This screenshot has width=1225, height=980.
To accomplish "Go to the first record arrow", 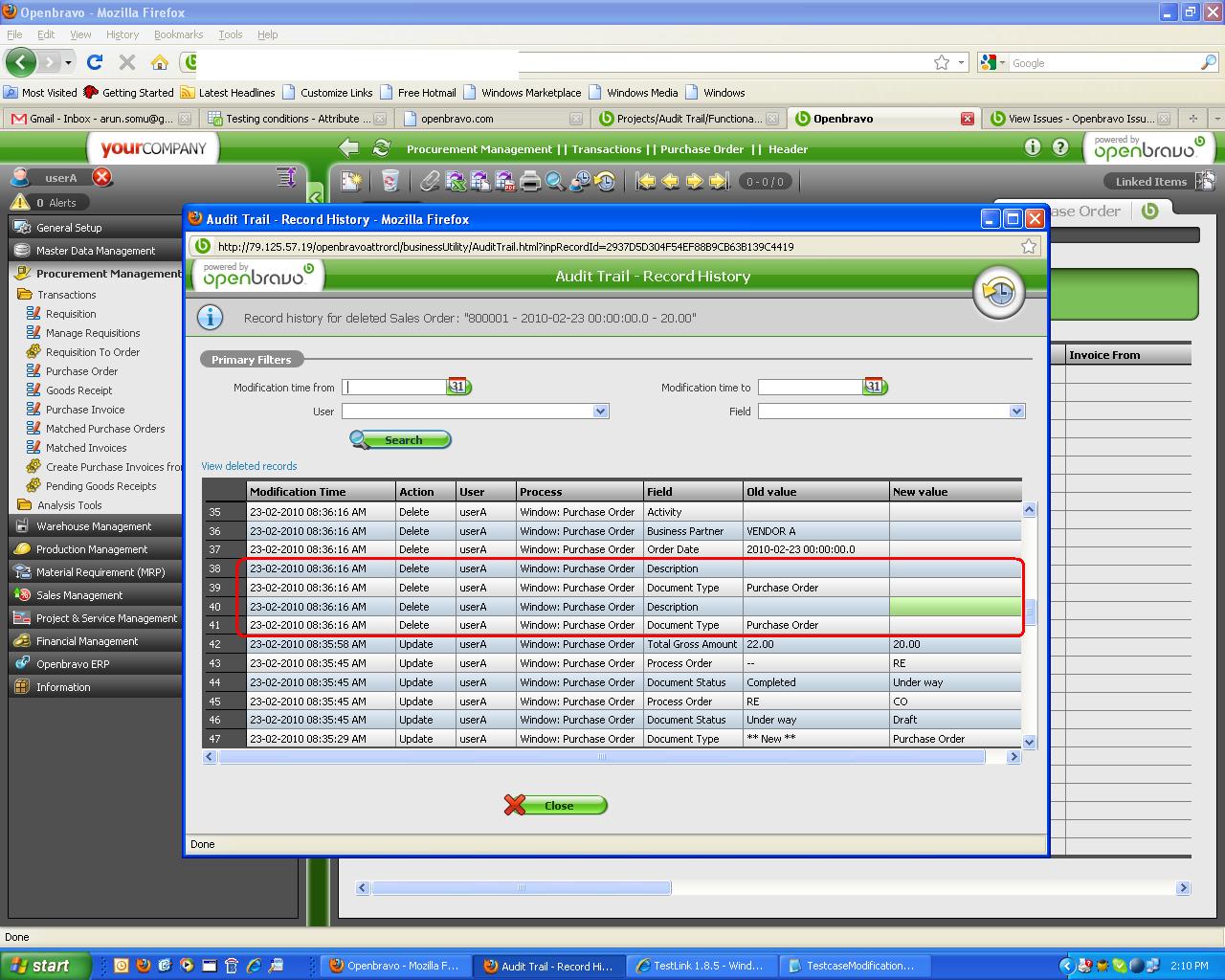I will pos(646,181).
